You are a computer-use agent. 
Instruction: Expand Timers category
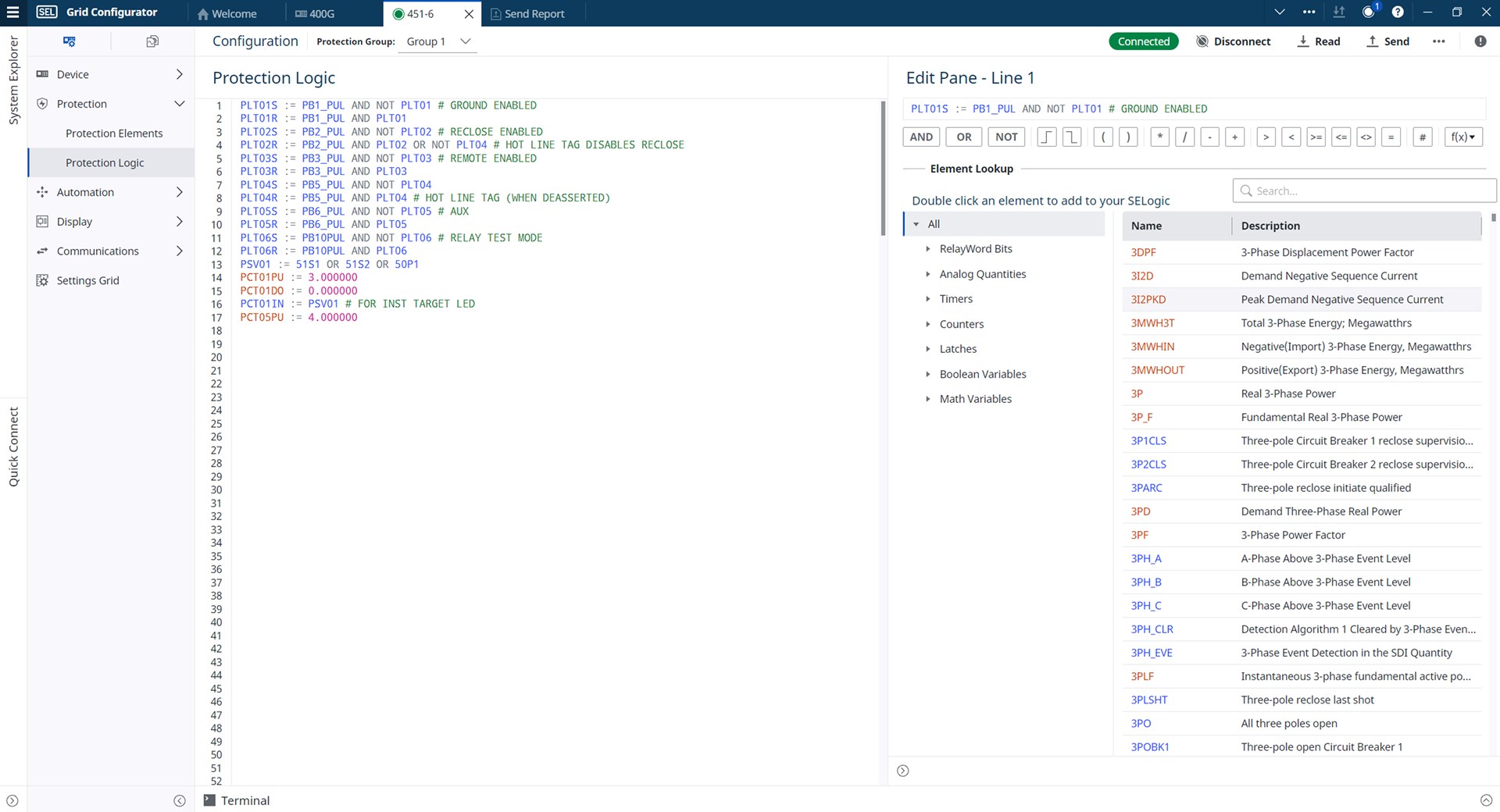928,299
